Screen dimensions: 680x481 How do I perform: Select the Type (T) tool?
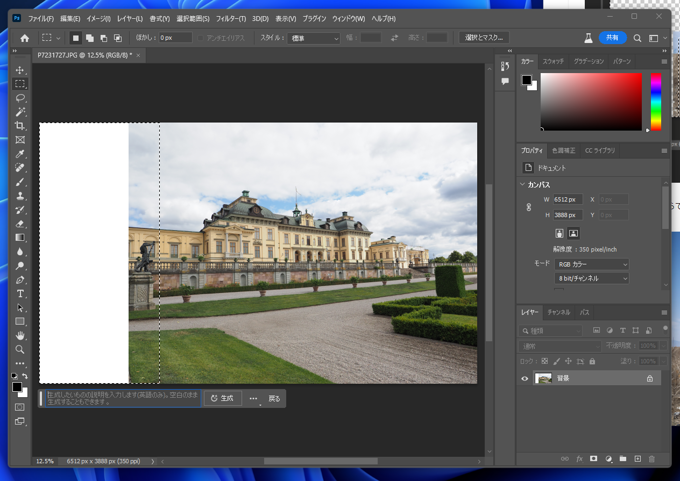coord(20,294)
